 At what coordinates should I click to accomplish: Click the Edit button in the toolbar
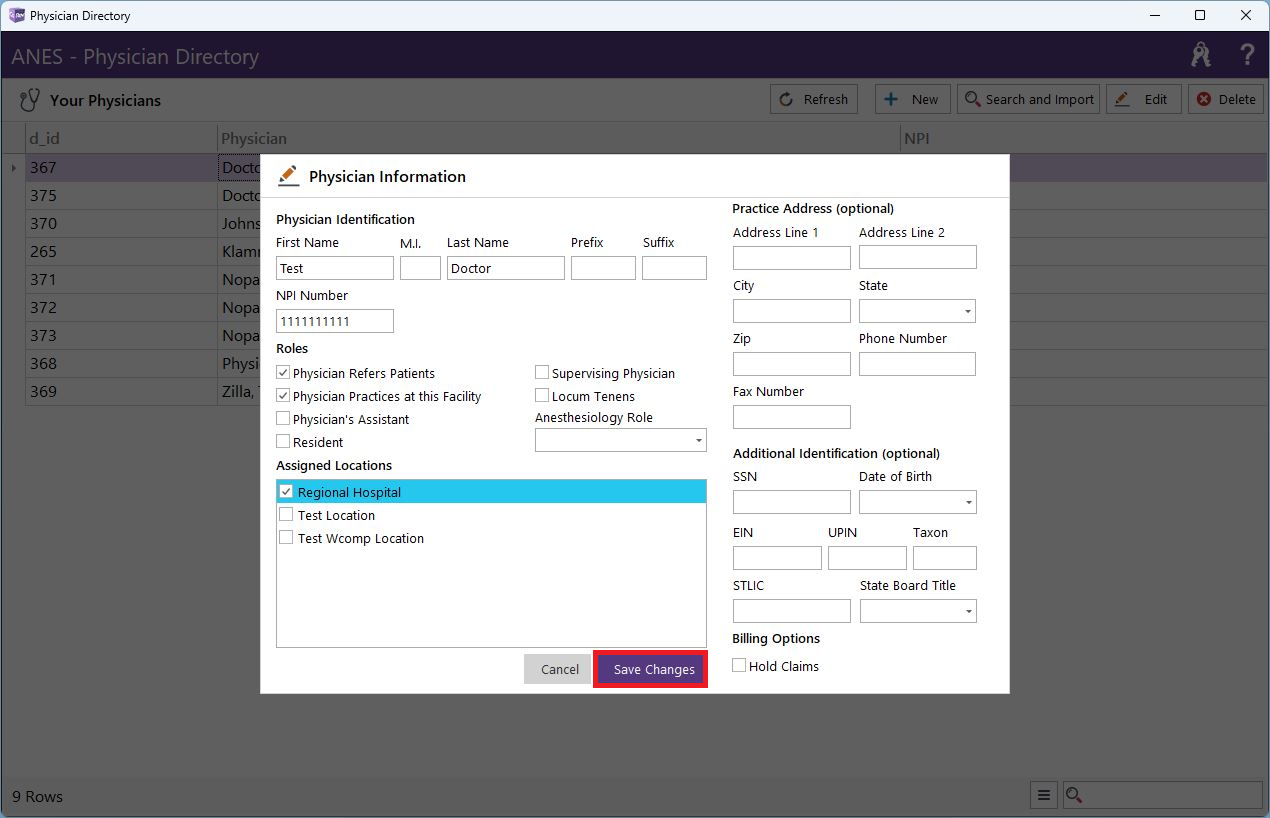coord(1144,99)
